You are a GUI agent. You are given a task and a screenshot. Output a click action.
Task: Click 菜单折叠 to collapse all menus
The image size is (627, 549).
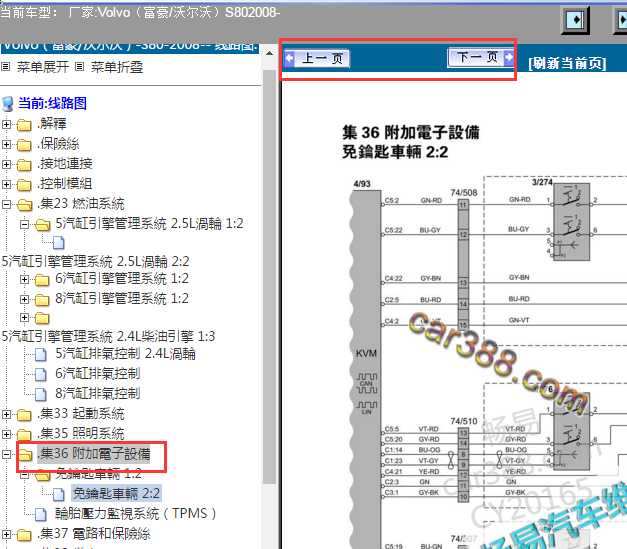point(117,67)
